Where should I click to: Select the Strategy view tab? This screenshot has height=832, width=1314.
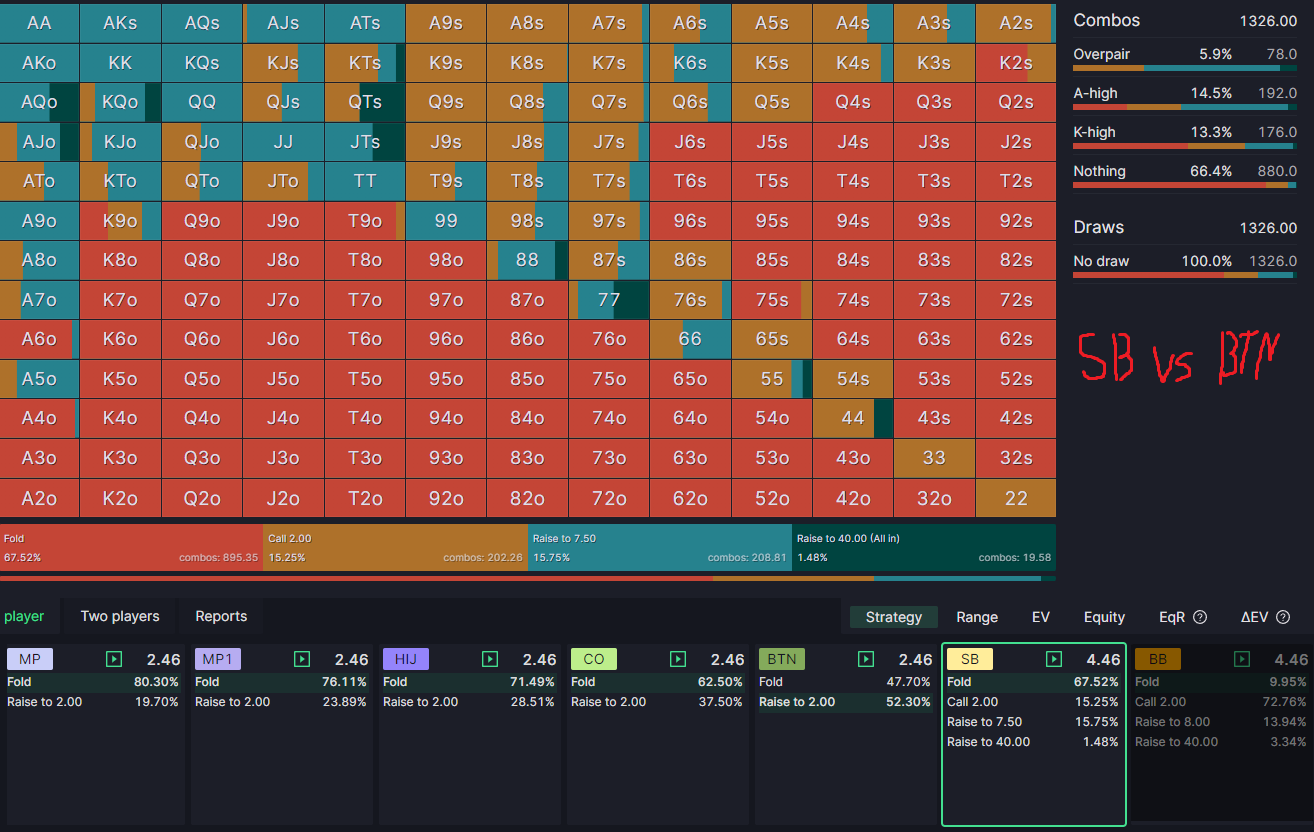894,617
